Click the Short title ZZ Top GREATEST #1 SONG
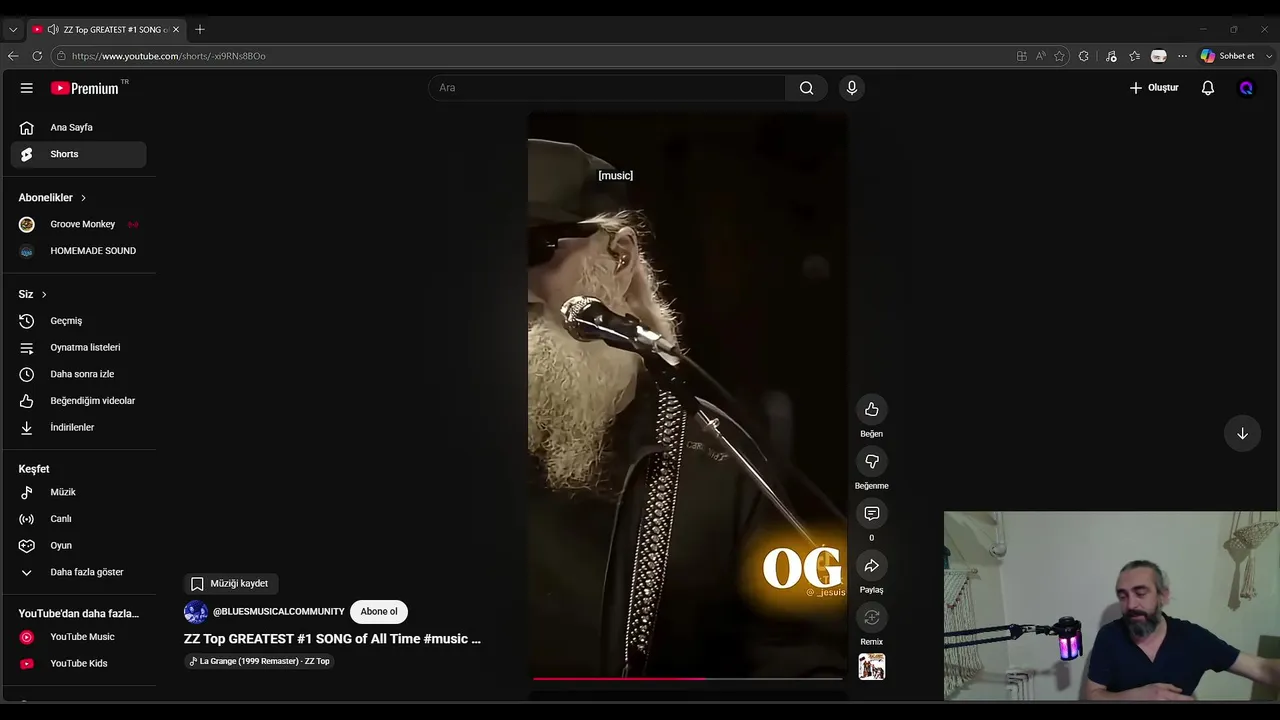This screenshot has width=1280, height=720. coord(332,639)
